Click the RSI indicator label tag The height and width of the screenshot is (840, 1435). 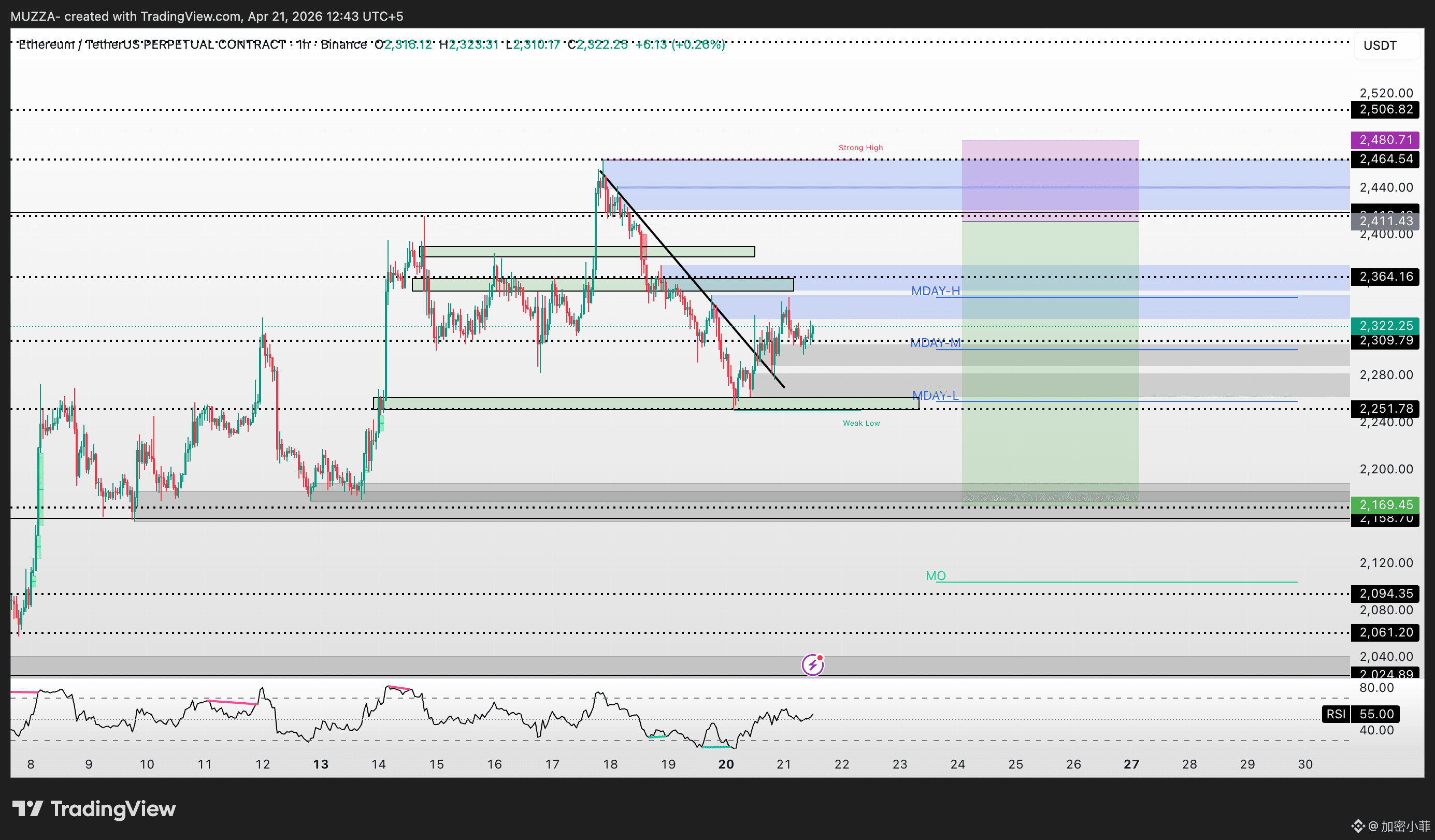pyautogui.click(x=1336, y=714)
